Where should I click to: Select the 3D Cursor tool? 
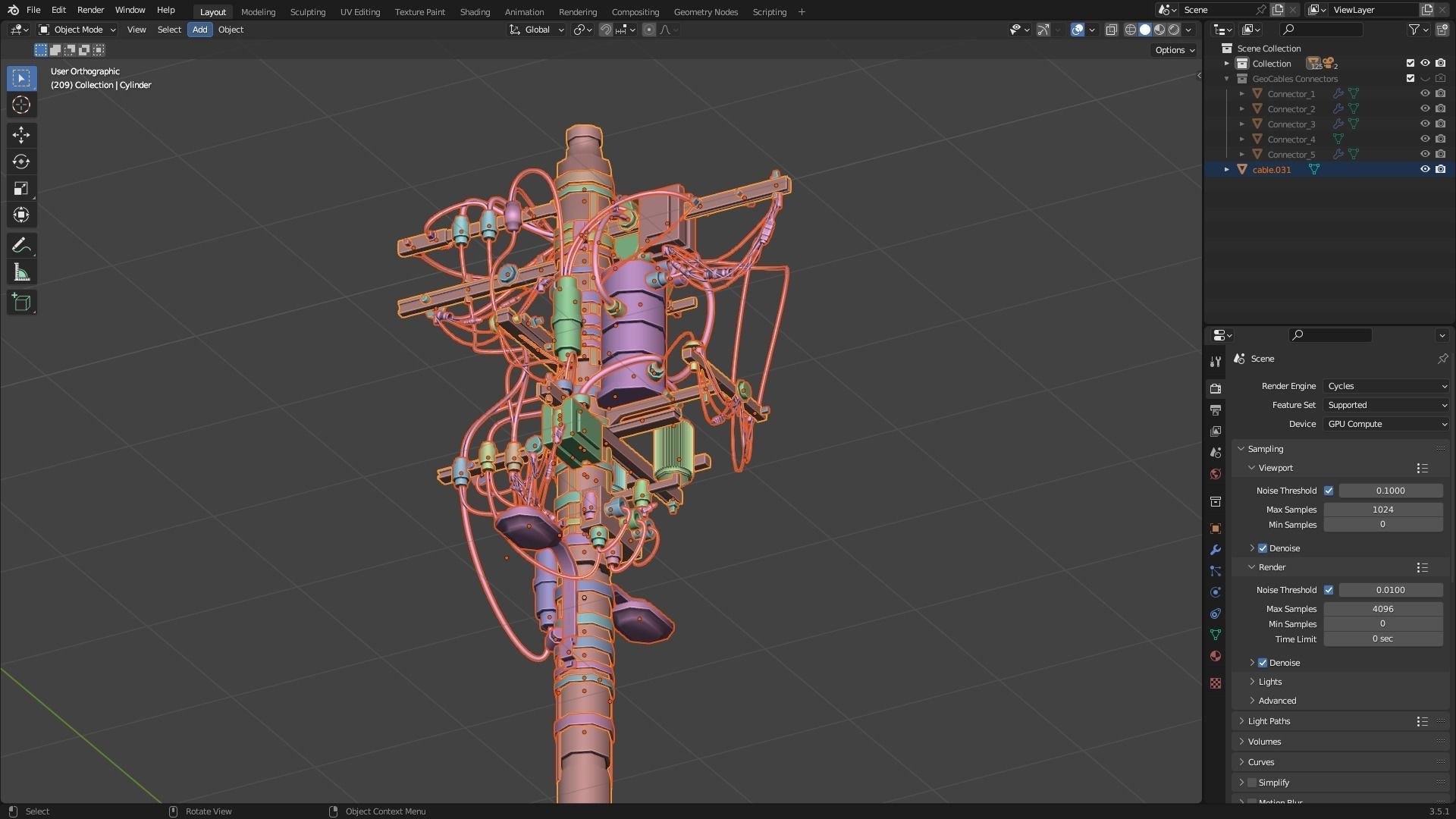pyautogui.click(x=21, y=105)
